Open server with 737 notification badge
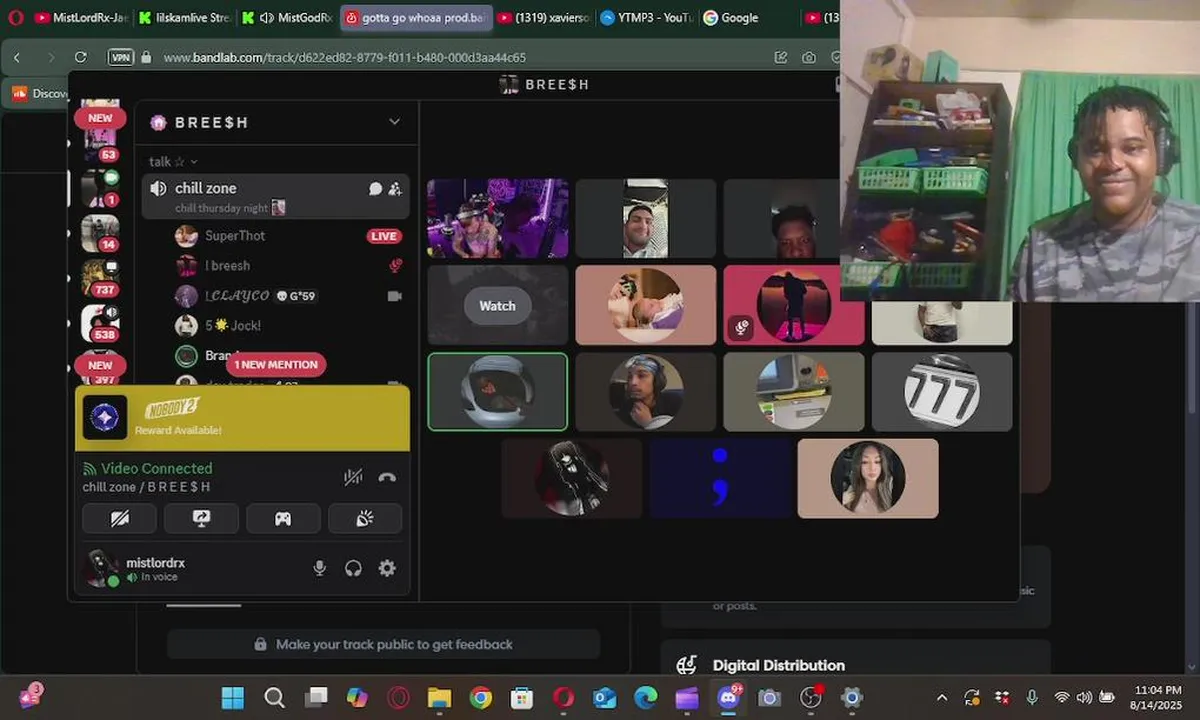Viewport: 1200px width, 720px height. [100, 279]
